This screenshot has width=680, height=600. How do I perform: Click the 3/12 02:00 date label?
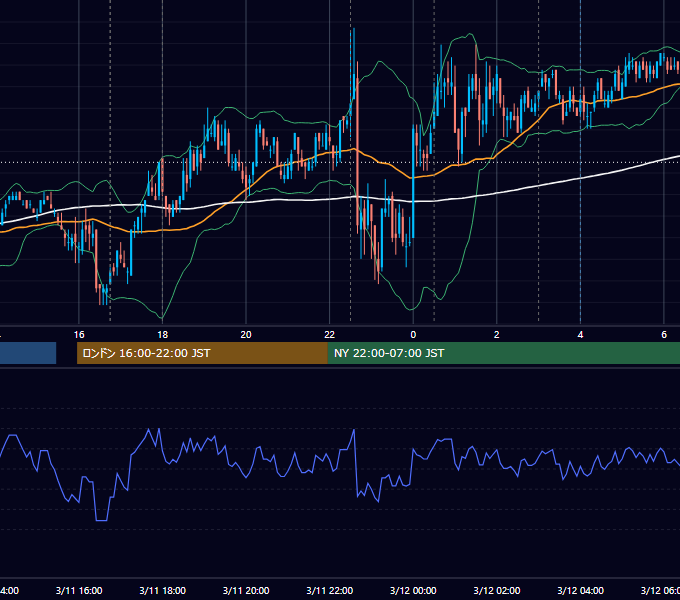tap(497, 590)
